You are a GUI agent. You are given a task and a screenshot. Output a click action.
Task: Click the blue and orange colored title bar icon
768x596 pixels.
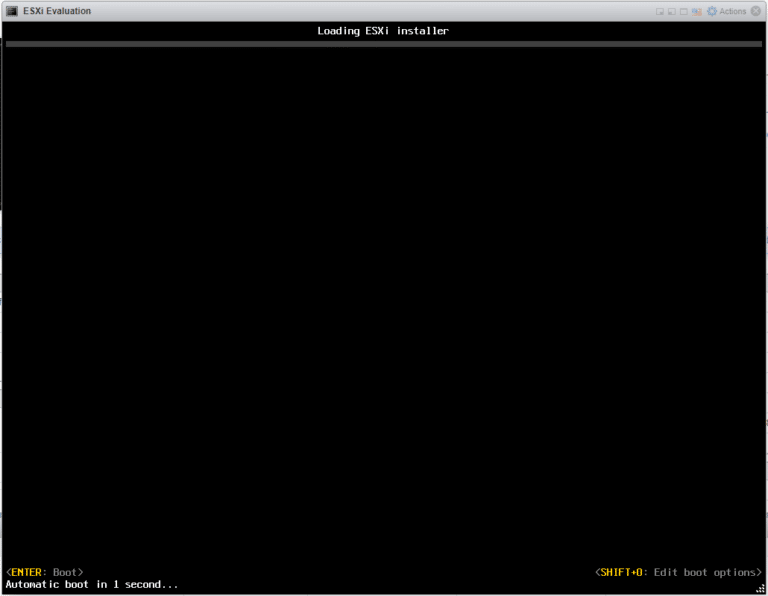tap(696, 11)
